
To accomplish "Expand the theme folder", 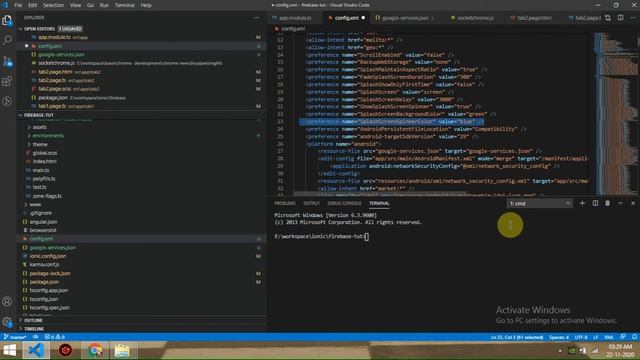I will coord(40,144).
